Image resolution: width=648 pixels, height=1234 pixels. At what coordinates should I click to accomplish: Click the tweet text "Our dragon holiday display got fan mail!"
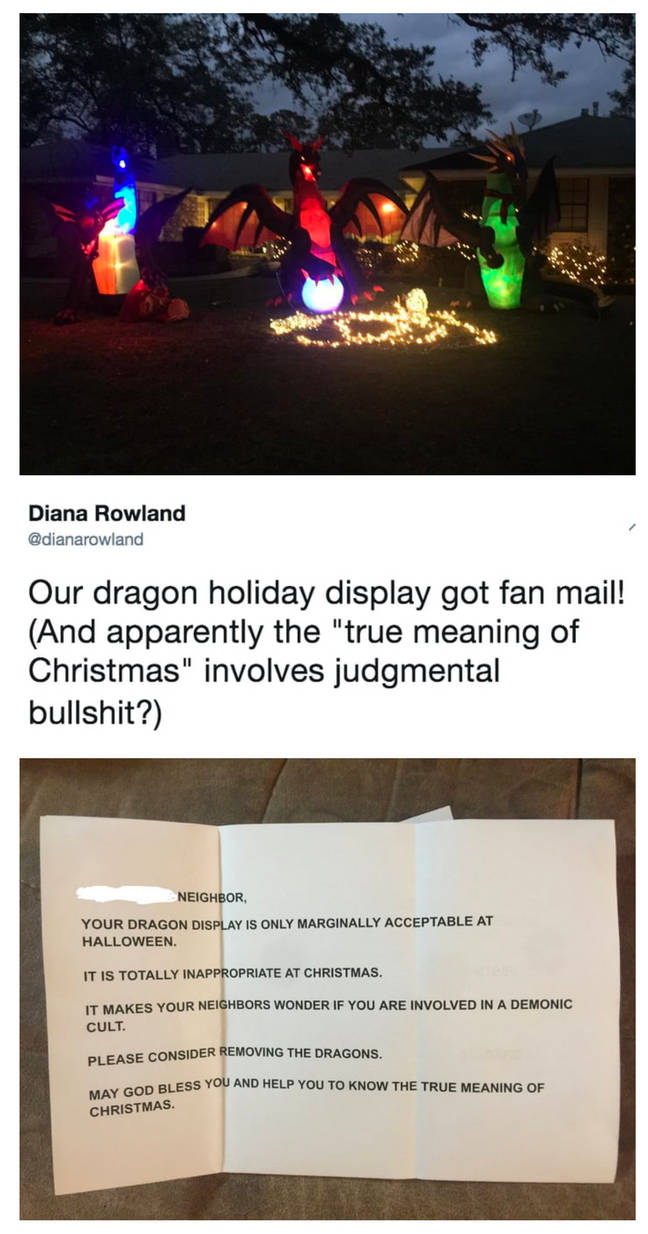(x=326, y=593)
